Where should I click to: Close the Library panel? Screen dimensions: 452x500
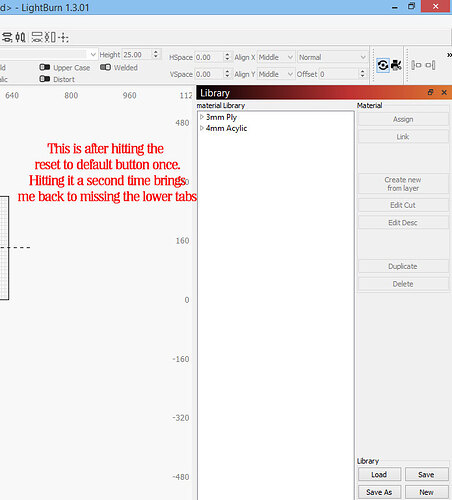point(444,92)
